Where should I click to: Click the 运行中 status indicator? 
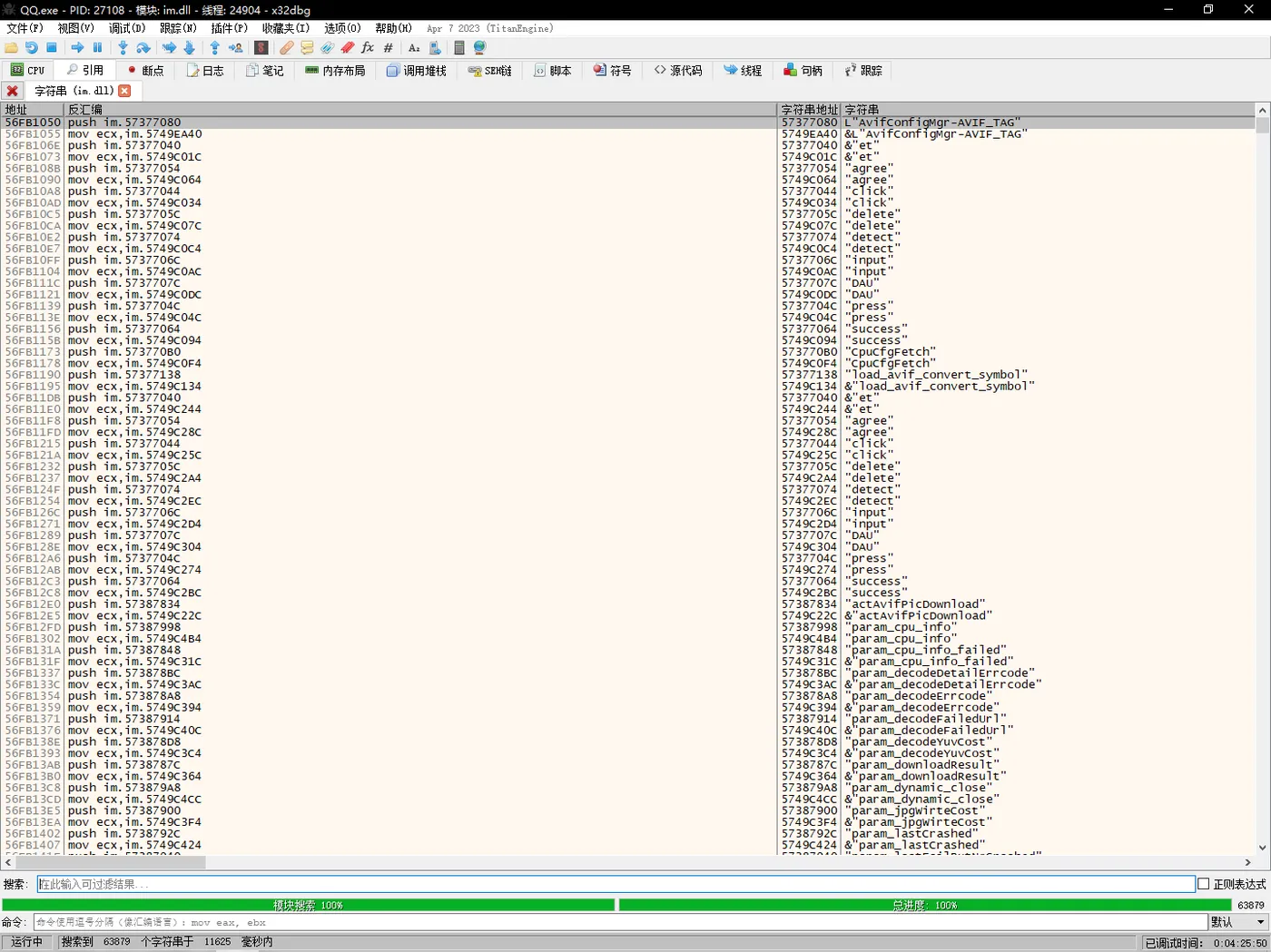click(x=27, y=942)
